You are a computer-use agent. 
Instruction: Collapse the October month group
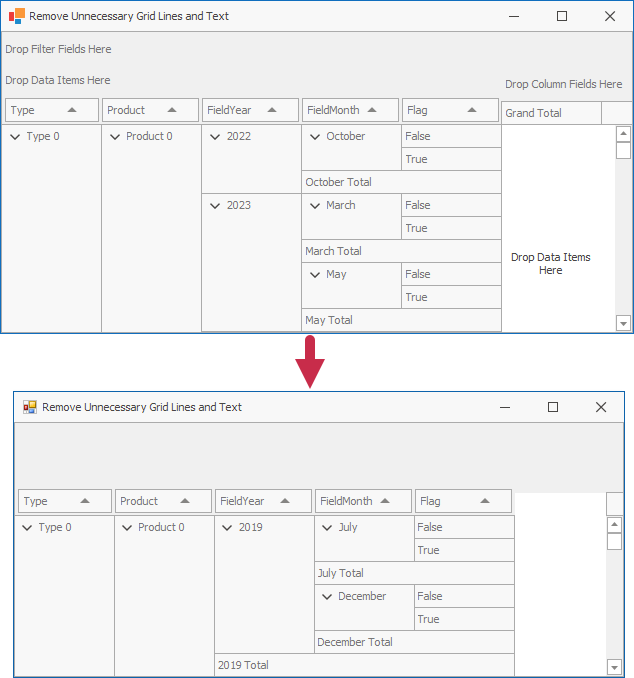315,137
